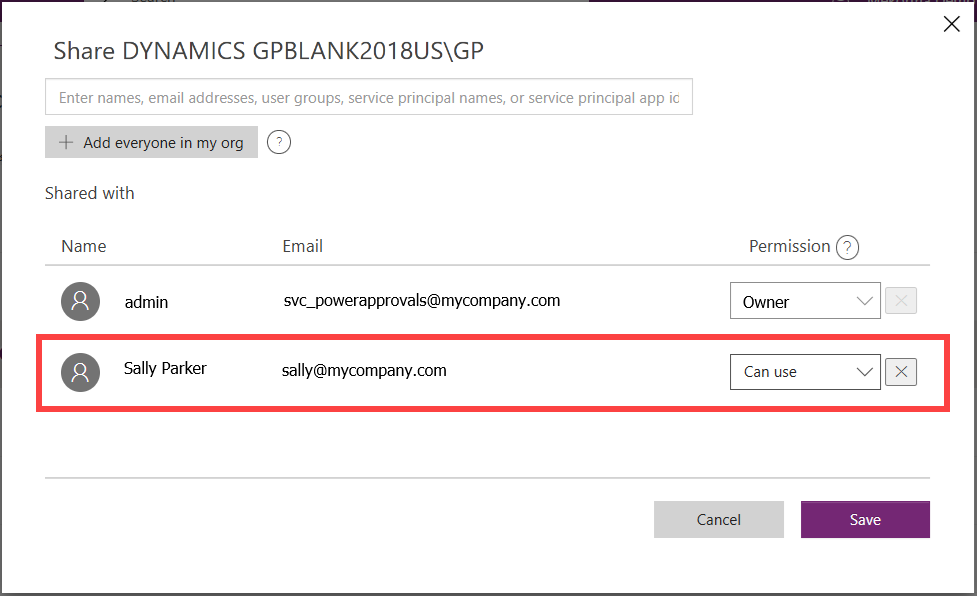
Task: Click disabled remove button for admin
Action: pos(901,301)
